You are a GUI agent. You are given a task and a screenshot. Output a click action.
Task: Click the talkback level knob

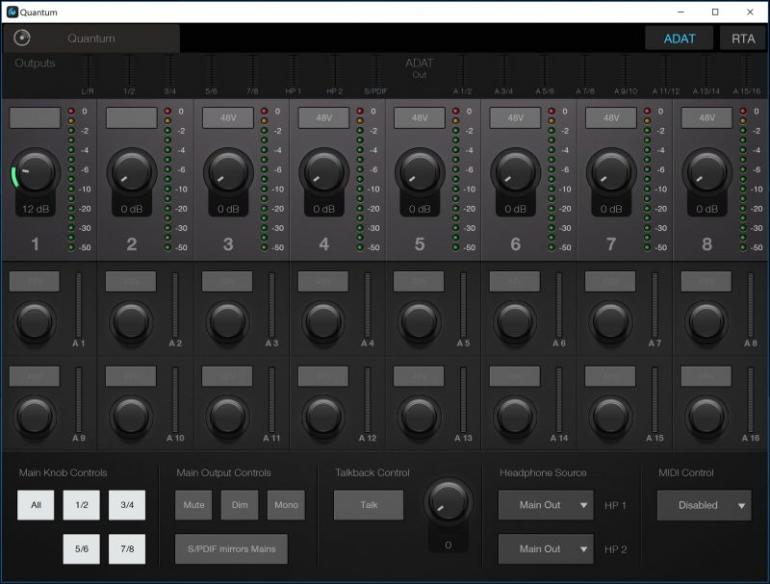[448, 502]
